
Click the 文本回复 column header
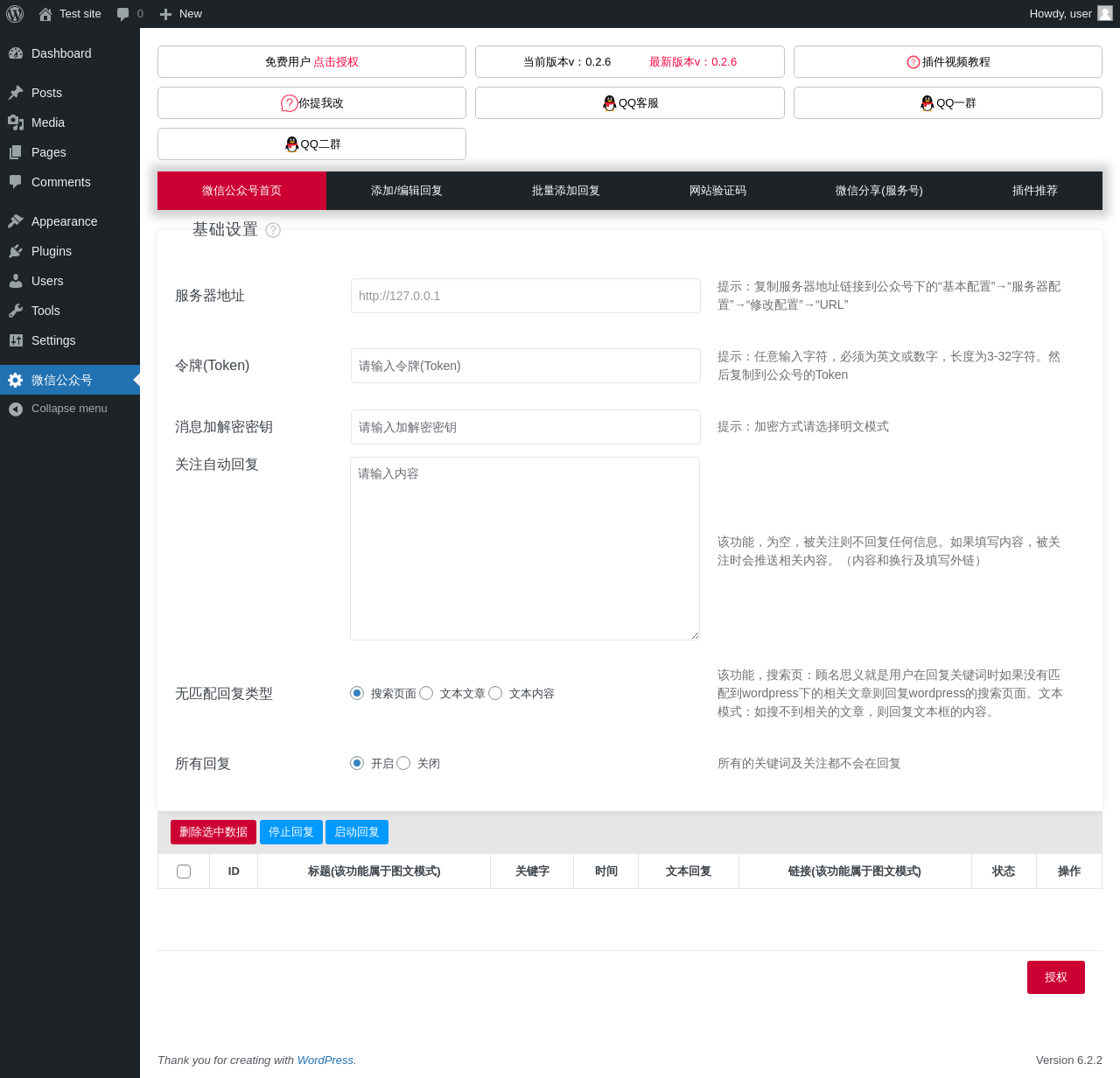tap(689, 871)
